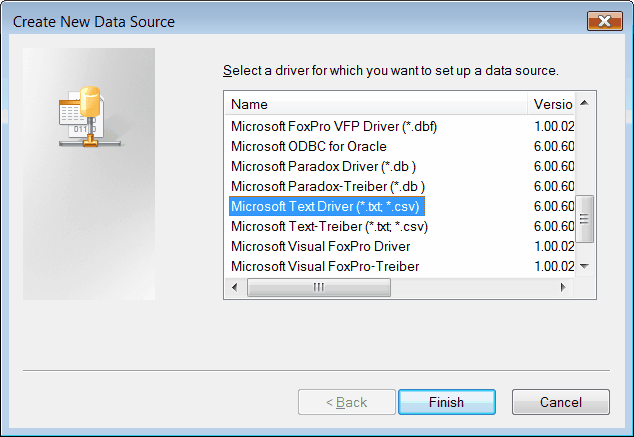Click the vertical scrollbar thumb
Viewport: 634px width, 437px height.
pos(584,219)
